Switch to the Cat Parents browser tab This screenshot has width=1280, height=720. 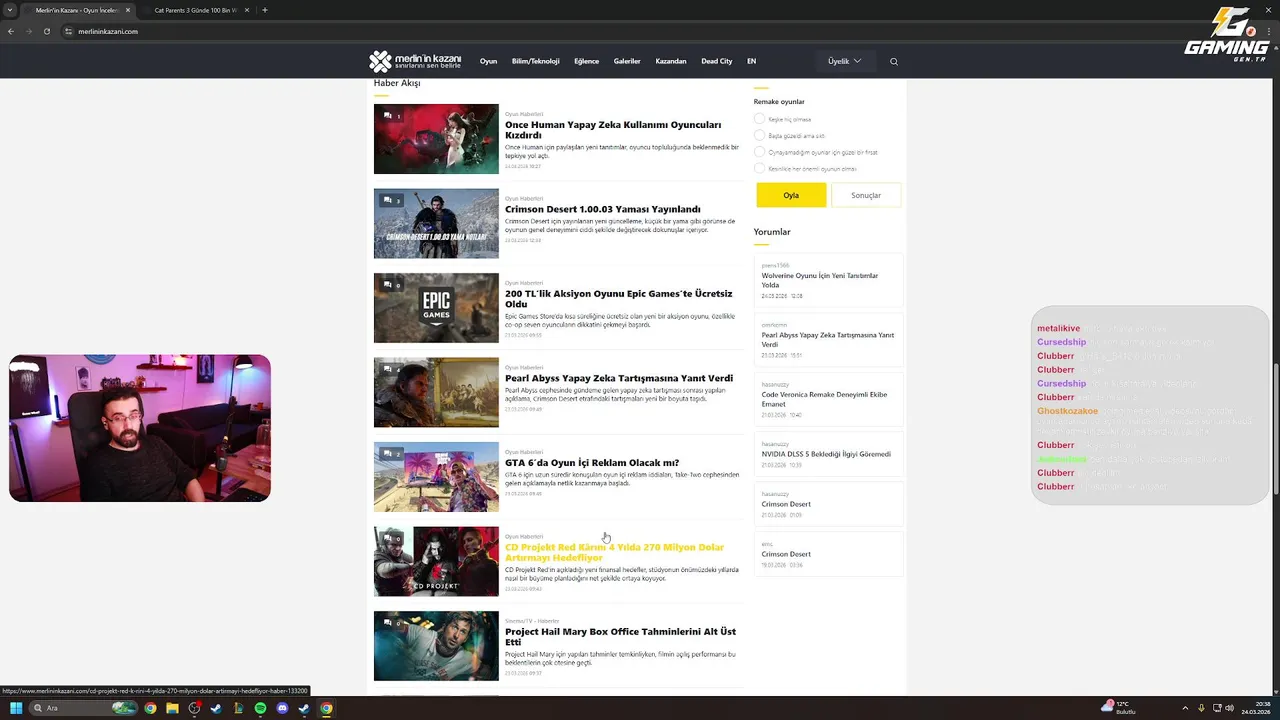click(196, 10)
